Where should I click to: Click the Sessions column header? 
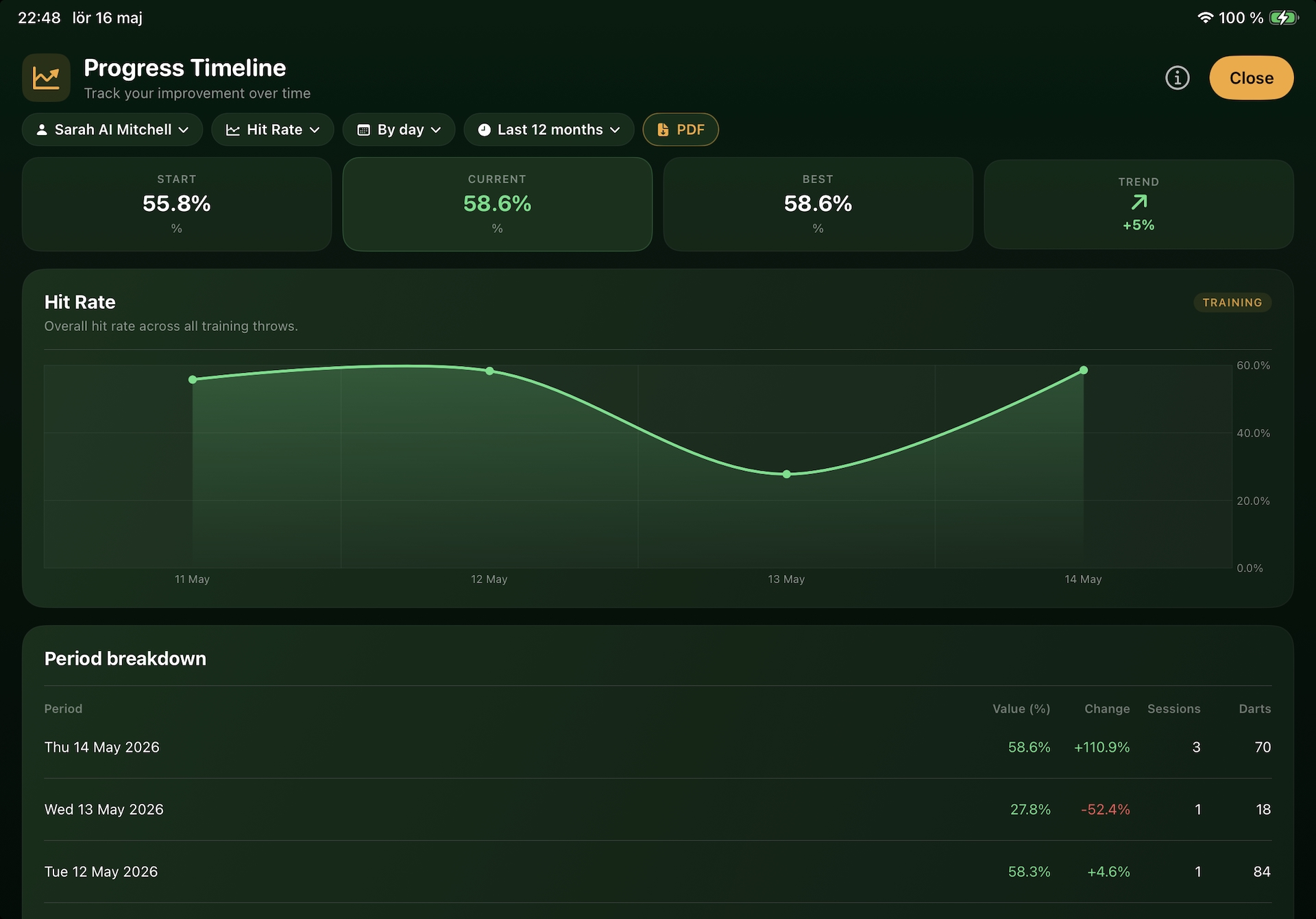click(x=1174, y=709)
